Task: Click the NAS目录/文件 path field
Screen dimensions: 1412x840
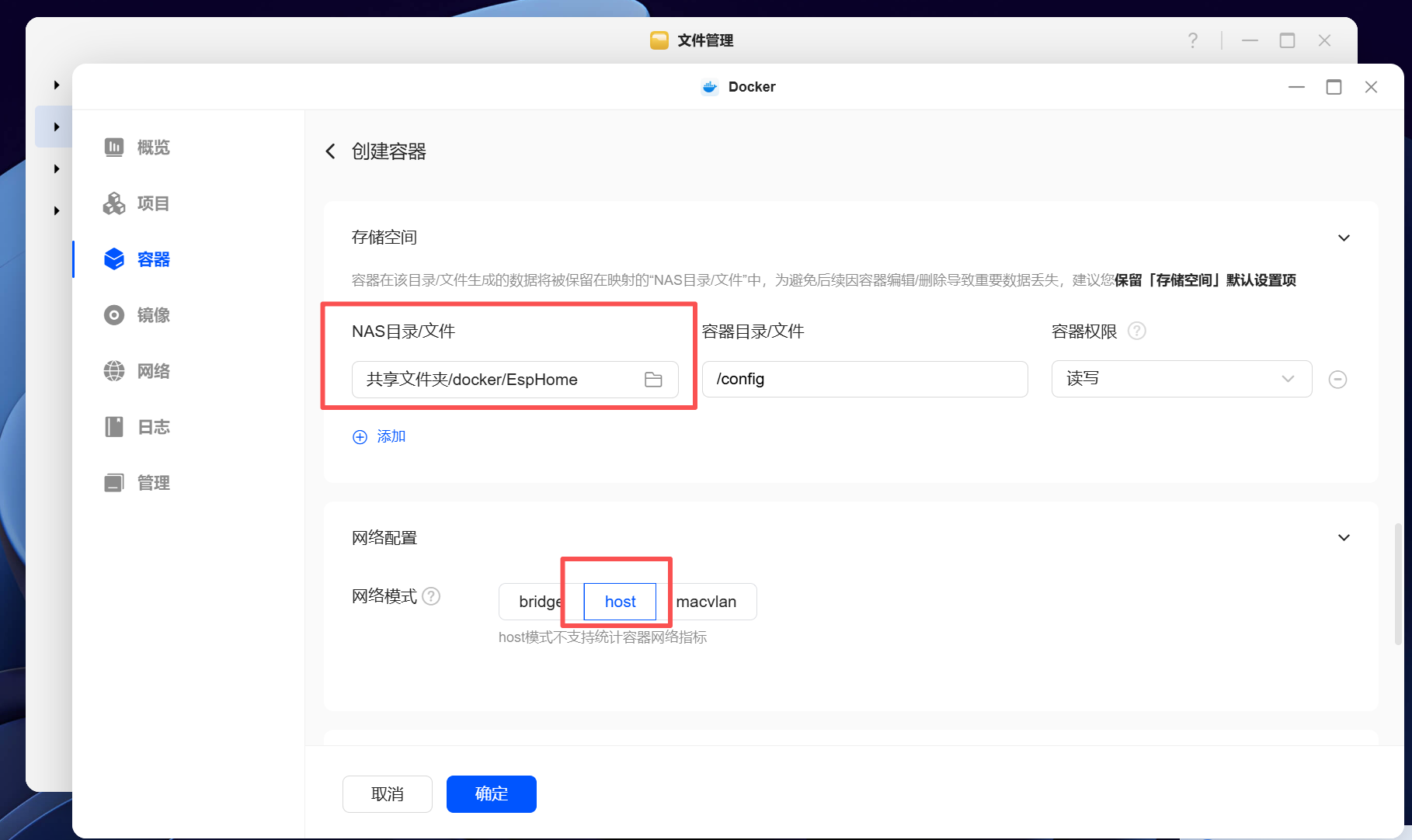Action: (515, 380)
